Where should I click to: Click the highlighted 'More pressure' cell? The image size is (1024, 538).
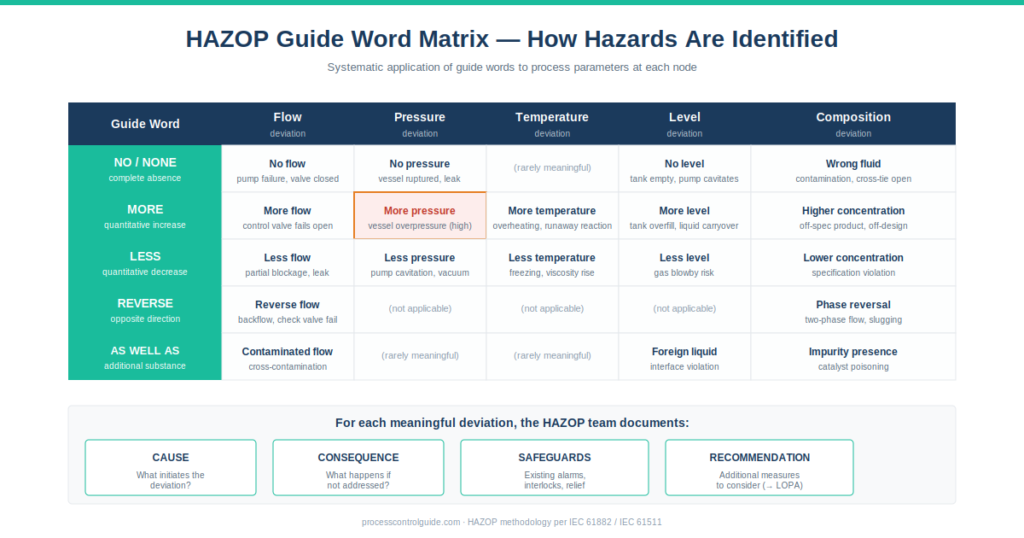click(x=420, y=215)
